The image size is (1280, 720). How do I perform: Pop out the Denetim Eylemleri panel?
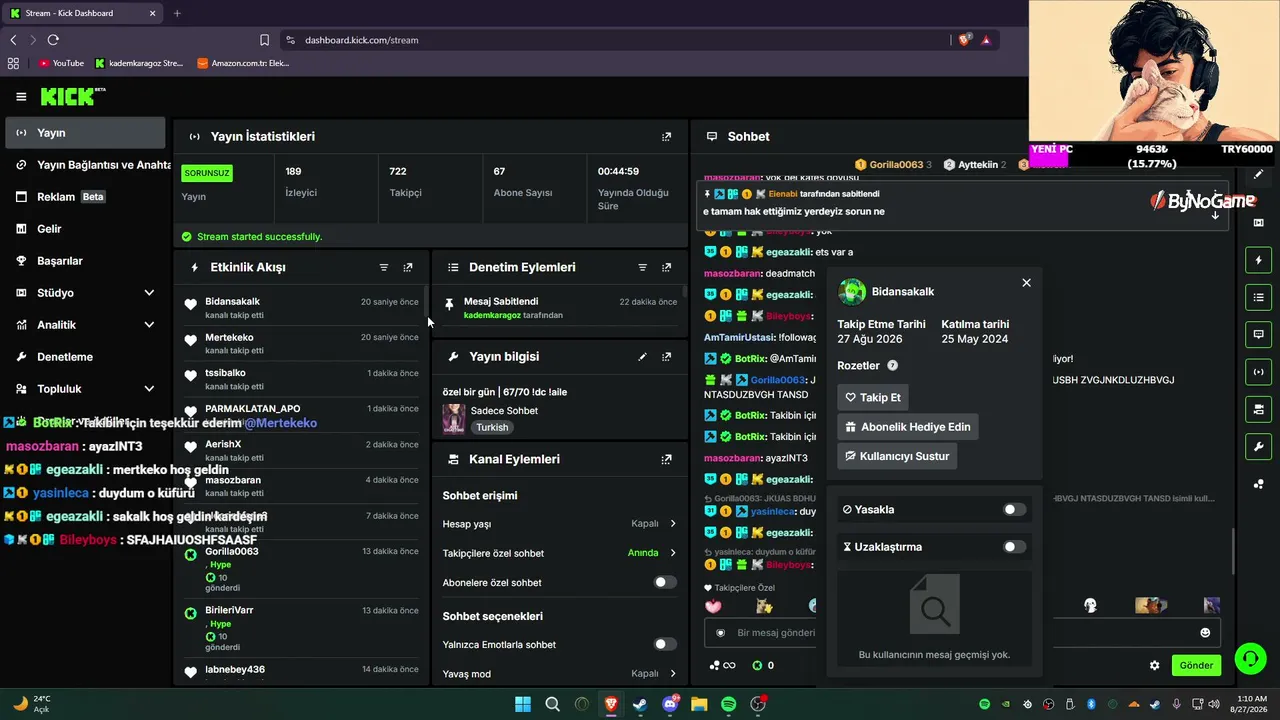(667, 267)
